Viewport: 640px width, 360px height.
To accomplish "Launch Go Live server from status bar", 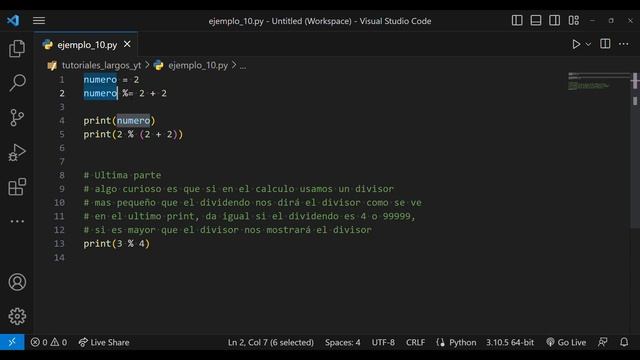I will (566, 342).
